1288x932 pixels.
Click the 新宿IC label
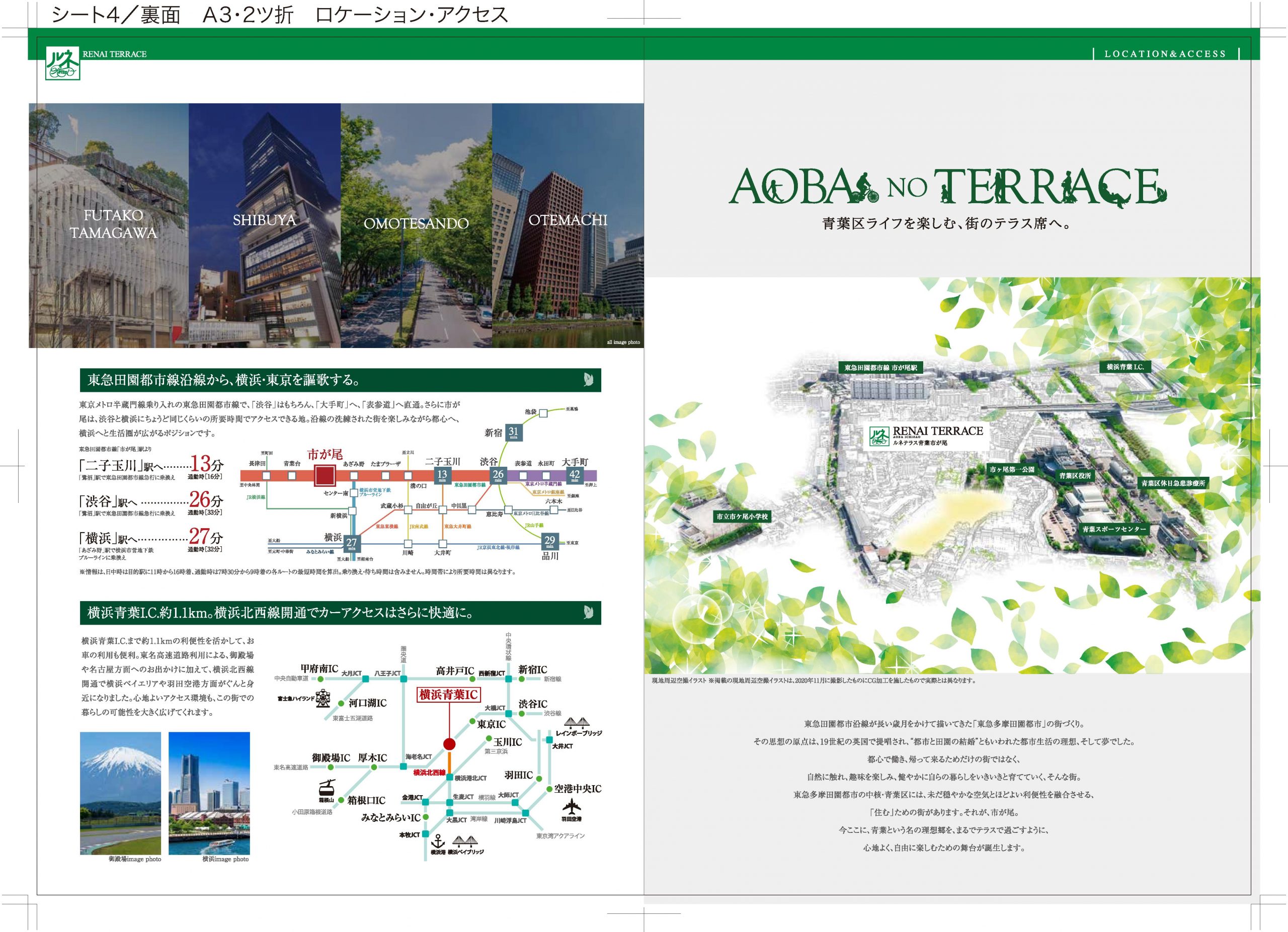533,669
